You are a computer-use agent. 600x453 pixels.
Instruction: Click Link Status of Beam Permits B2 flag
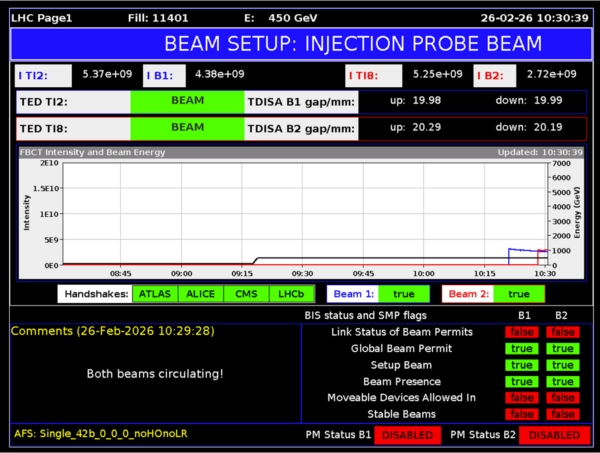pos(562,332)
